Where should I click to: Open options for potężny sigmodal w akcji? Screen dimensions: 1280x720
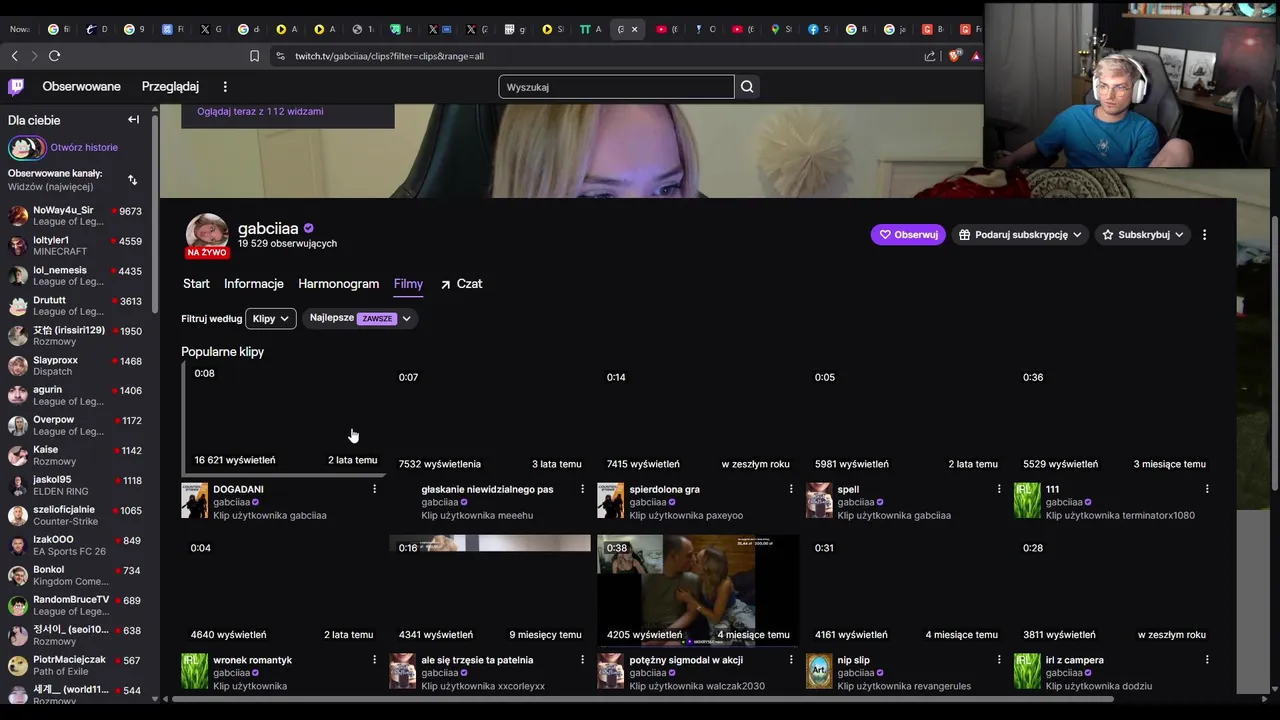[x=791, y=660]
